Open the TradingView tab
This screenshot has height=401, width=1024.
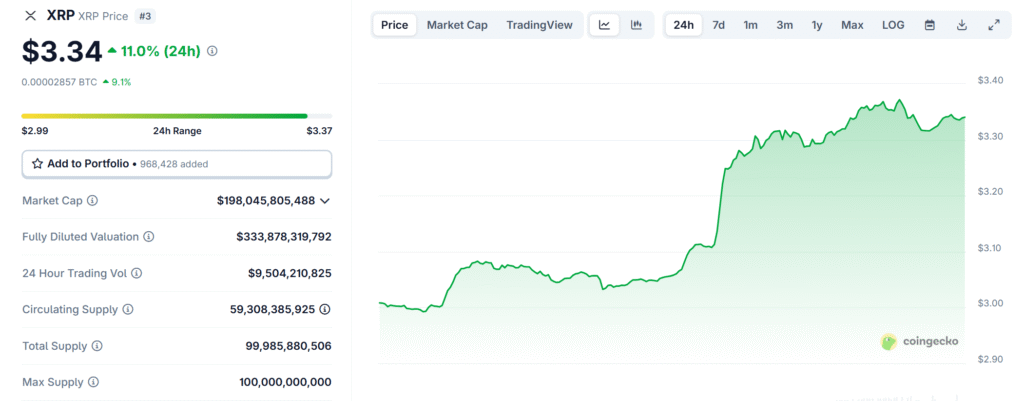coord(539,25)
